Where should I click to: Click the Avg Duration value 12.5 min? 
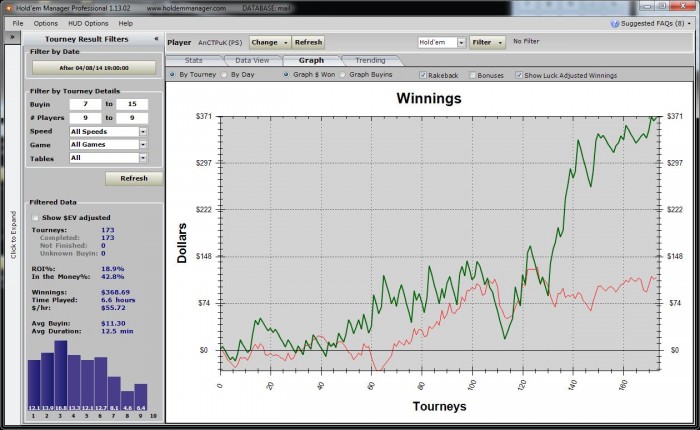[117, 331]
